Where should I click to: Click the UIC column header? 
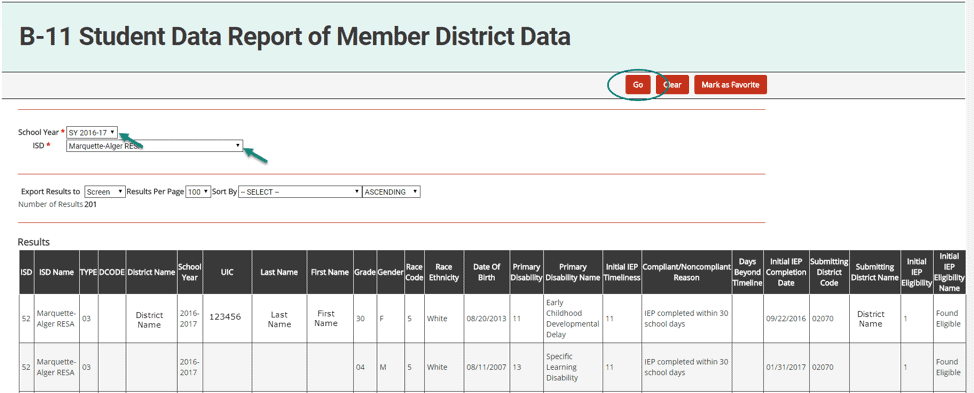coord(227,272)
